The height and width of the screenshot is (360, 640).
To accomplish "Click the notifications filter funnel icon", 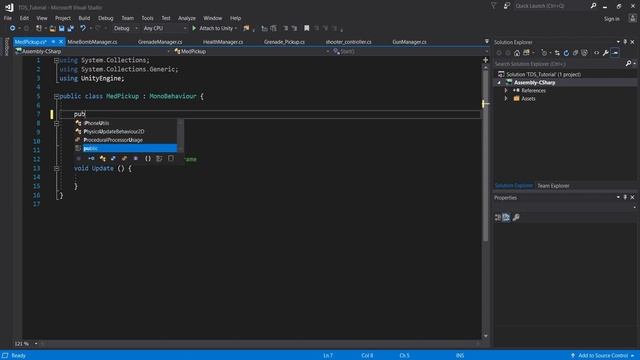I will tap(493, 6).
